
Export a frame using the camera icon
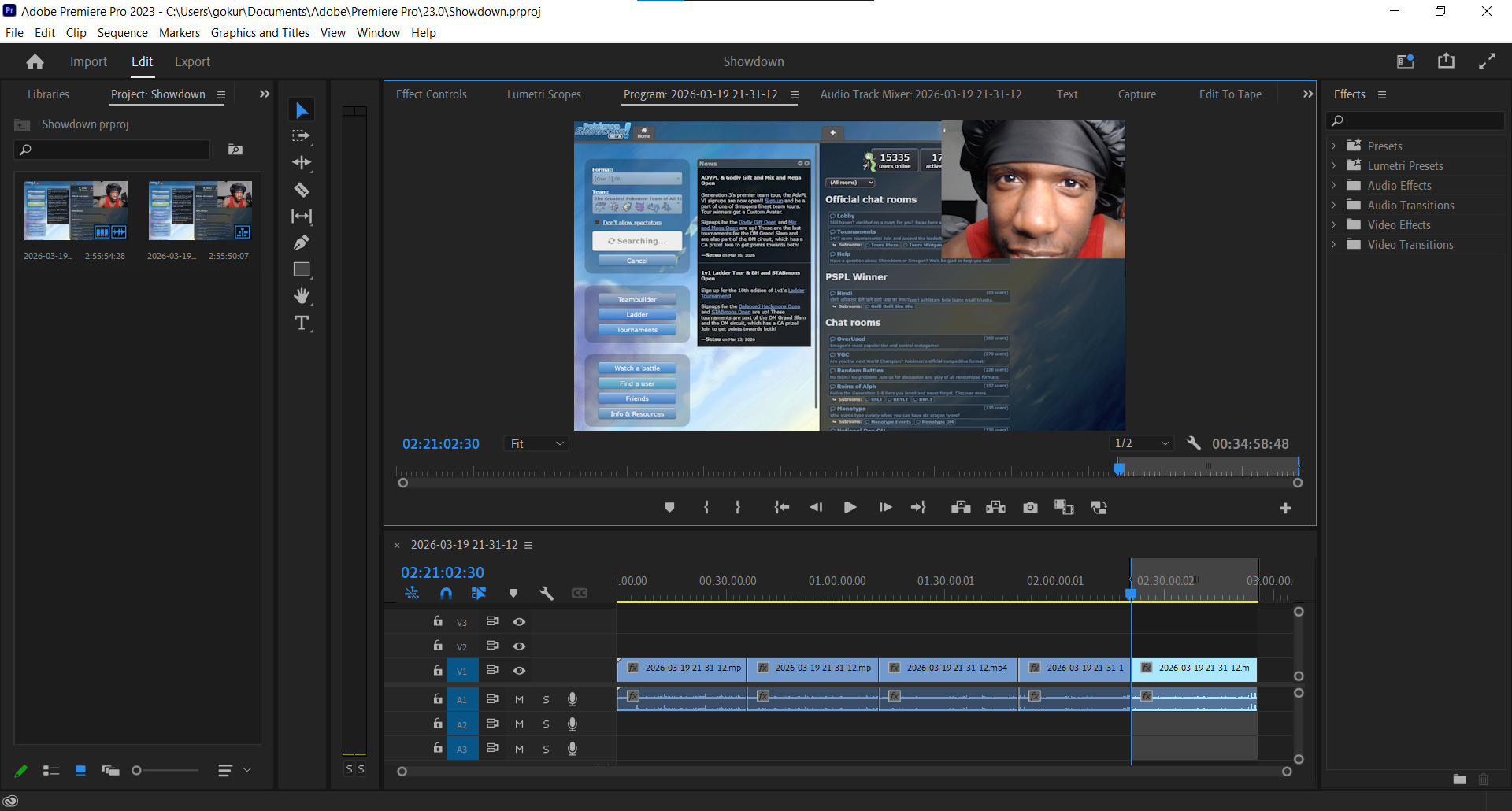coord(1030,507)
